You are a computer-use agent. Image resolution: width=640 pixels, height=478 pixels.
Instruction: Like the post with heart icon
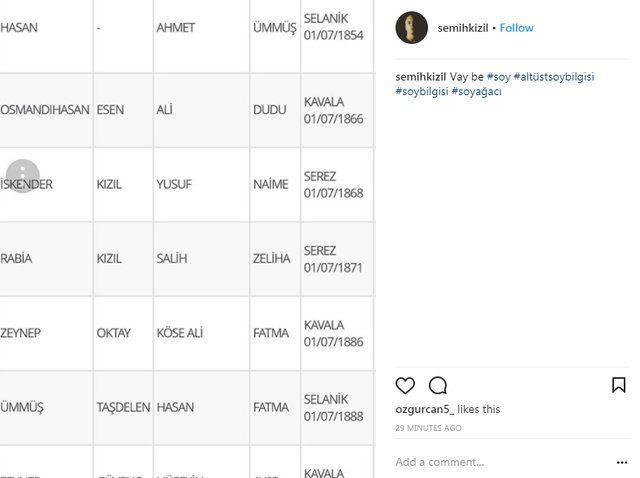[x=405, y=386]
